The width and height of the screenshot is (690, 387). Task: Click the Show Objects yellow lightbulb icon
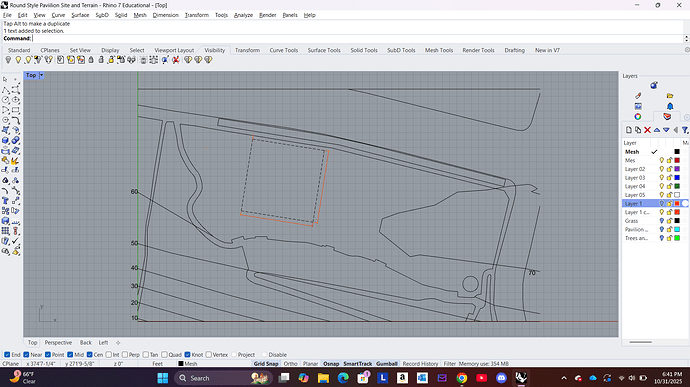click(x=18, y=60)
